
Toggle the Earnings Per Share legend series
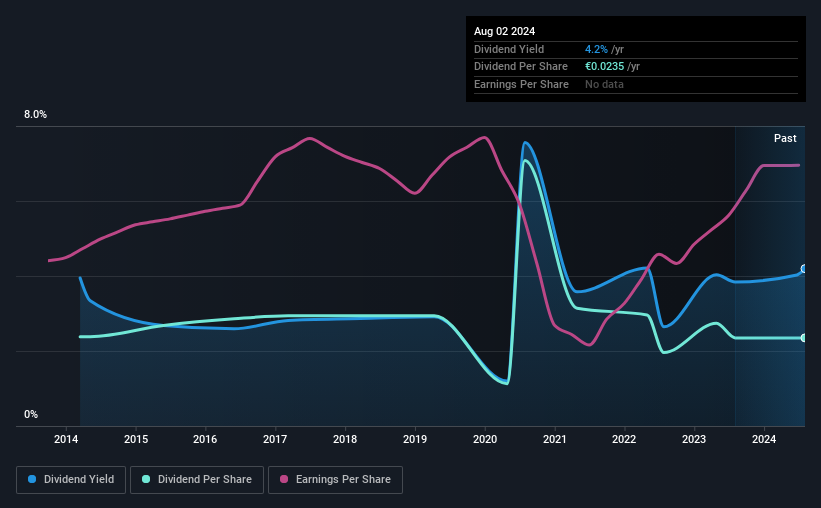[x=335, y=480]
